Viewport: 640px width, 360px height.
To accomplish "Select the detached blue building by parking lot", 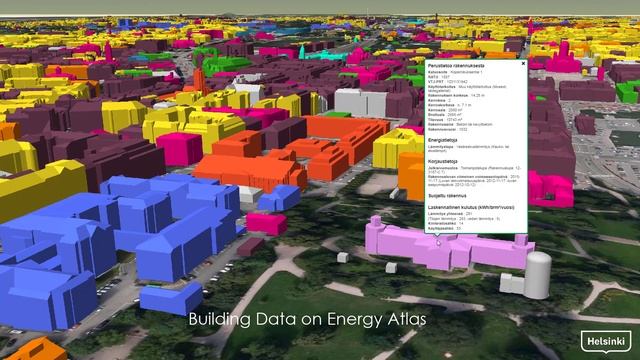I will [x=171, y=298].
